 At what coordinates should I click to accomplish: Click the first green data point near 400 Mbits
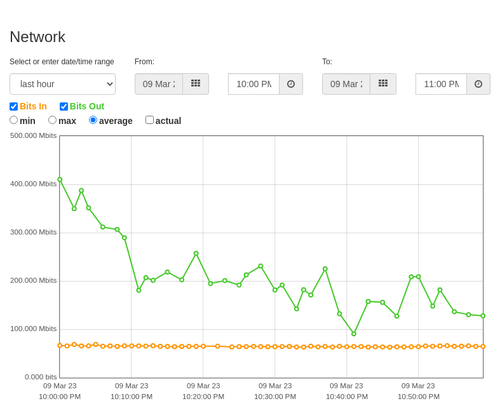coord(60,180)
